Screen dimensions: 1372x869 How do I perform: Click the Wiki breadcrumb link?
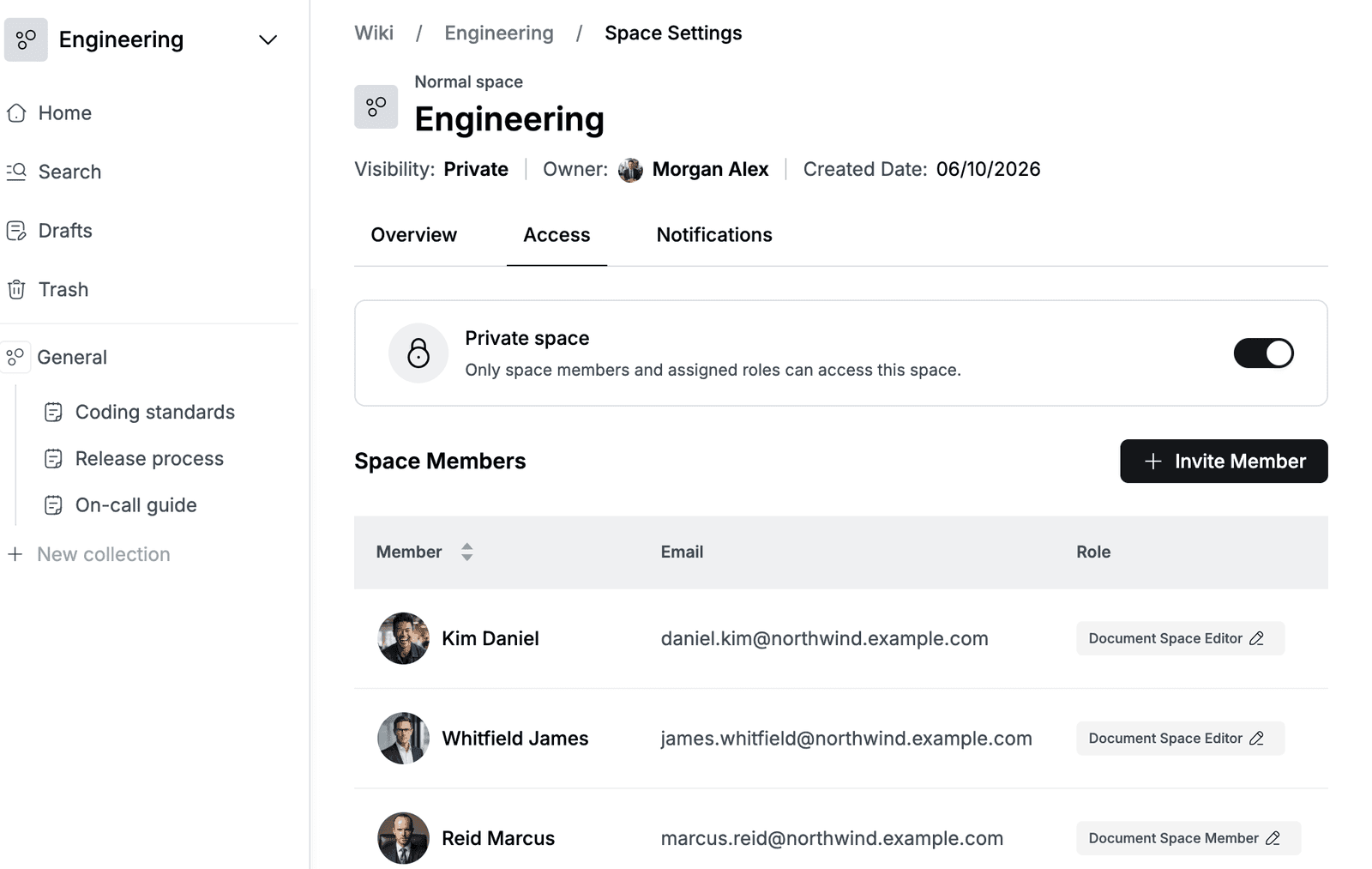point(374,33)
